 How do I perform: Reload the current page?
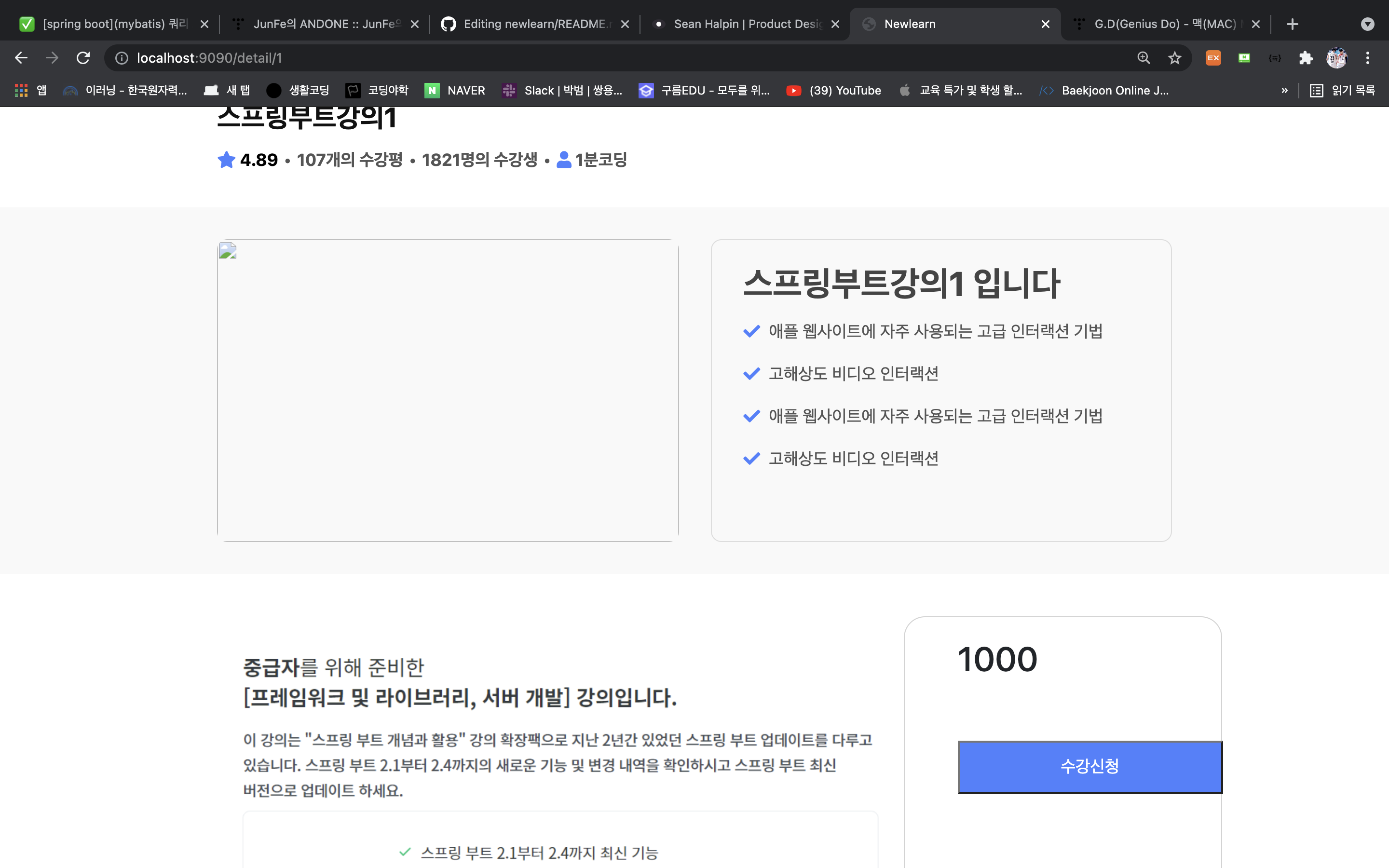click(x=82, y=57)
